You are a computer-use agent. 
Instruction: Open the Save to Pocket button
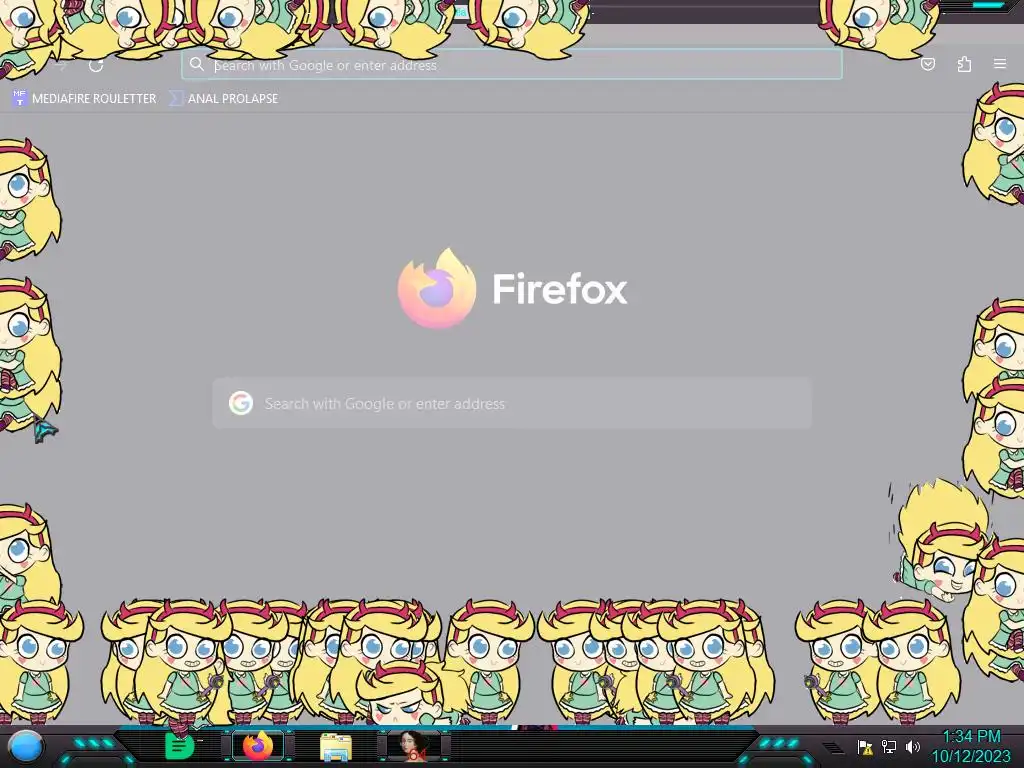pyautogui.click(x=927, y=64)
